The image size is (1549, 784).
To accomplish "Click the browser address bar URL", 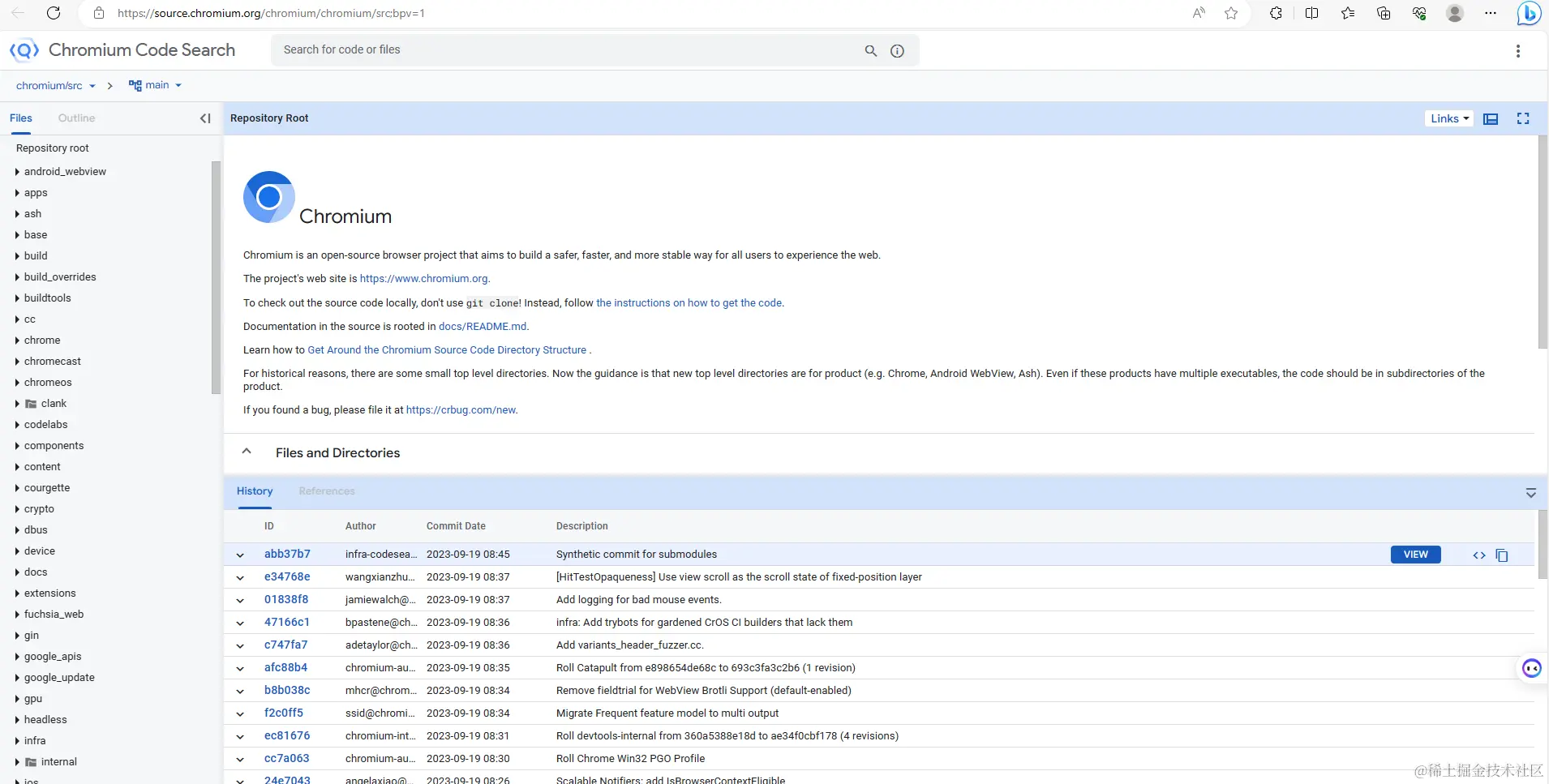I will coord(271,13).
